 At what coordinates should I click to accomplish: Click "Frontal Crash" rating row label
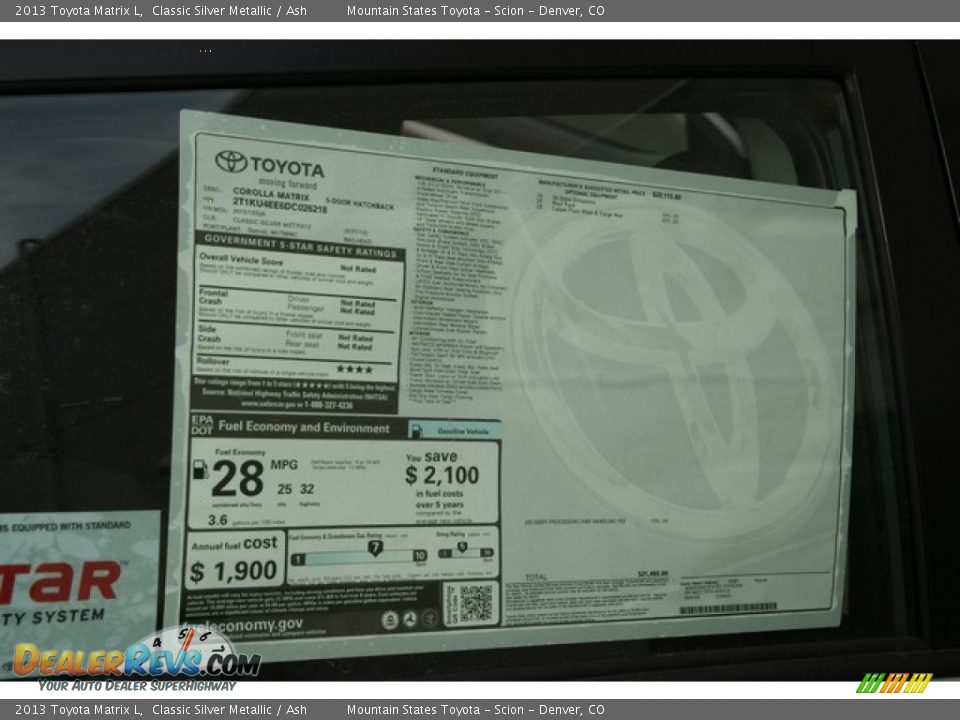click(x=213, y=296)
